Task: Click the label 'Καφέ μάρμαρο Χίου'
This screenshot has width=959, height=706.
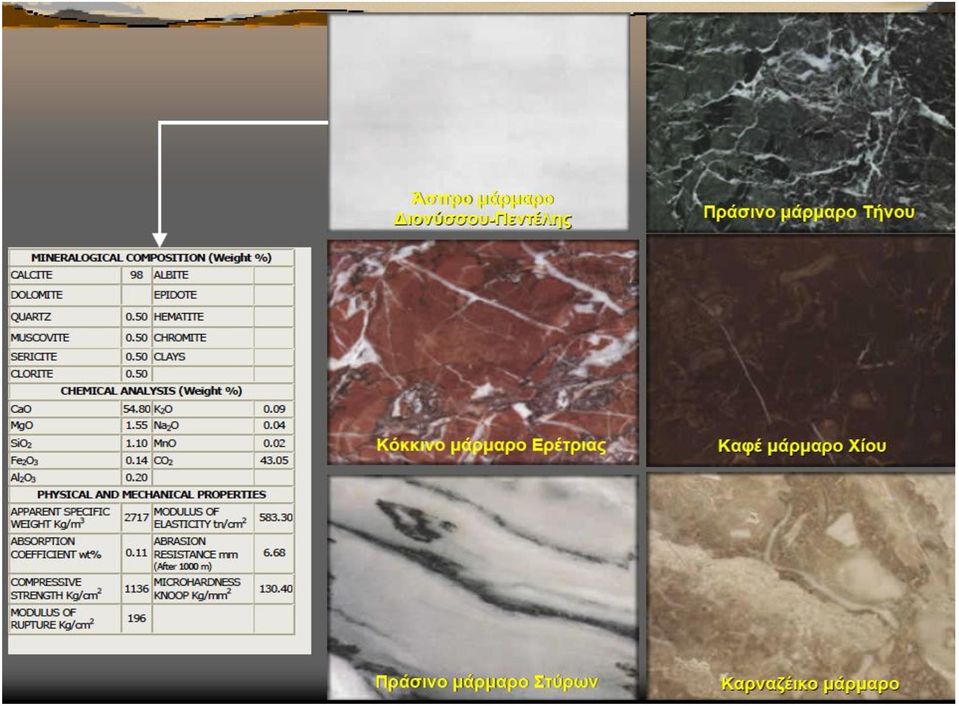Action: coord(801,445)
